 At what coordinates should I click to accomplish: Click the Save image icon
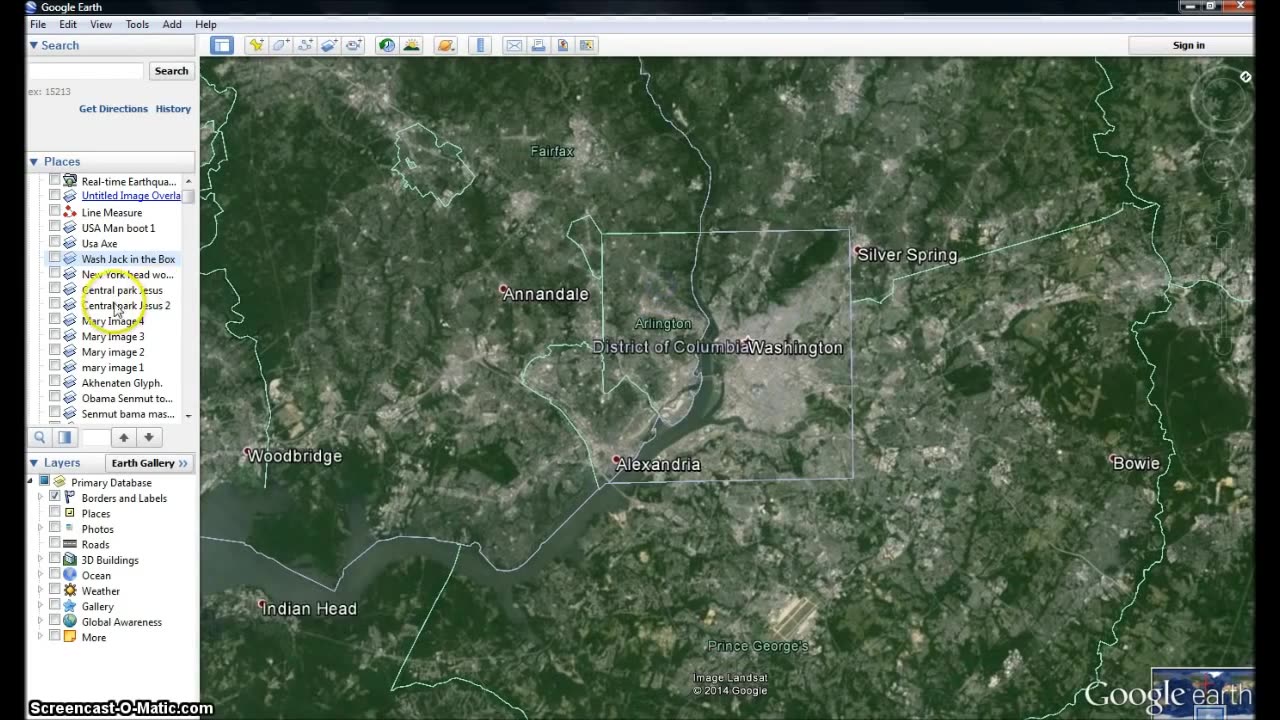click(562, 45)
